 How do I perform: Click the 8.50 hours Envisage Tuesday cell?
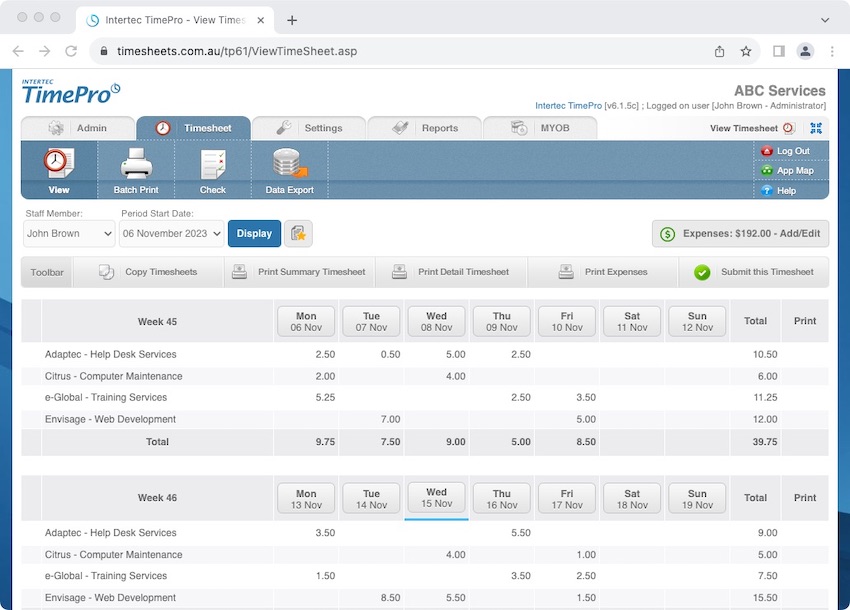pyautogui.click(x=390, y=598)
